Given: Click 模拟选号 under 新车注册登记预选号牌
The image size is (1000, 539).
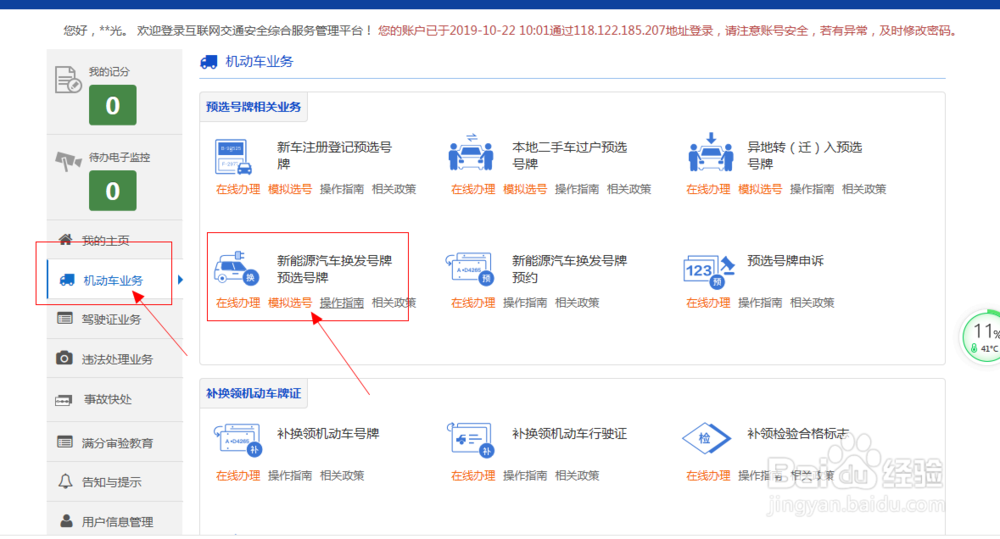Looking at the screenshot, I should [x=290, y=189].
